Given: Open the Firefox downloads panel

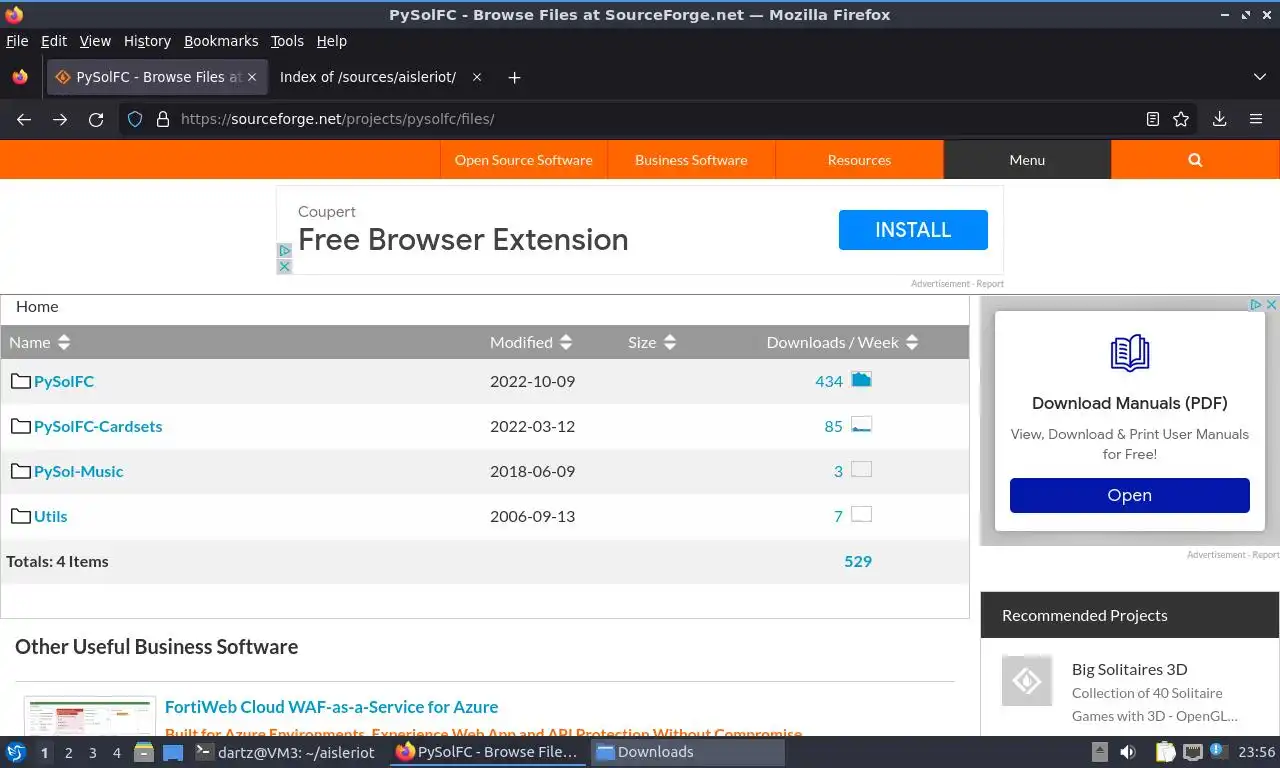Looking at the screenshot, I should [x=1219, y=119].
